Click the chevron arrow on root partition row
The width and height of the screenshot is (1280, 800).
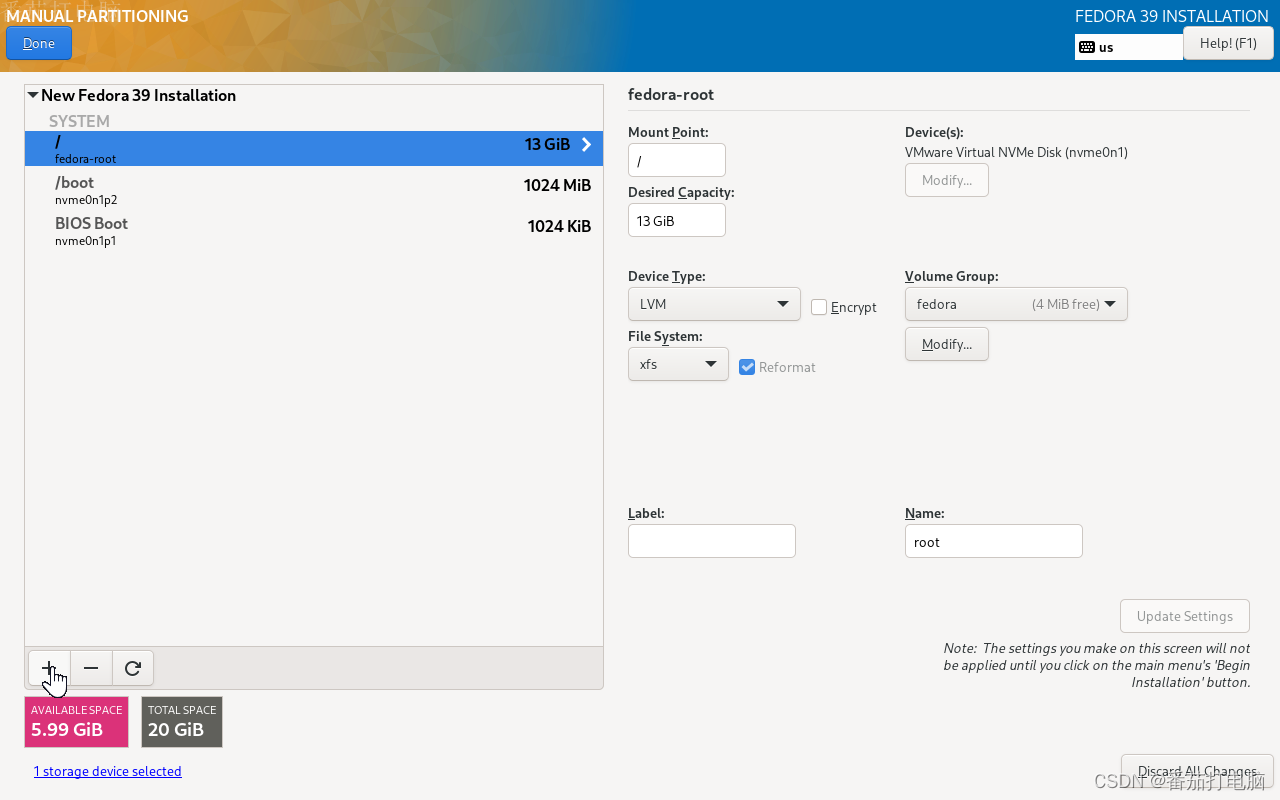tap(586, 145)
